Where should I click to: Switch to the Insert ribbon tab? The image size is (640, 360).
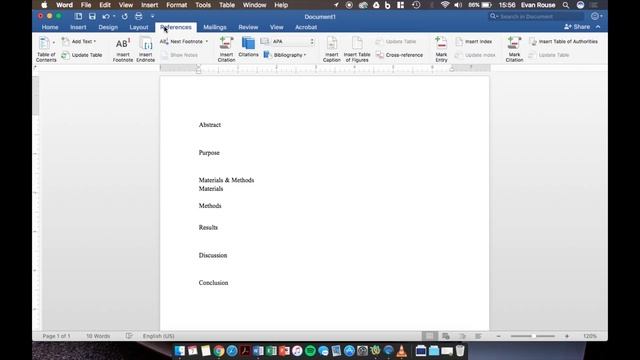click(x=78, y=27)
